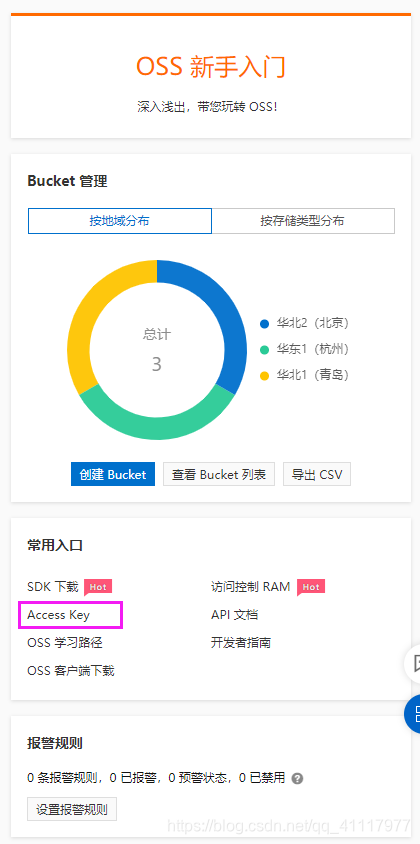This screenshot has height=844, width=420.
Task: Click the OSS 新手入门 banner title
Action: tap(211, 67)
